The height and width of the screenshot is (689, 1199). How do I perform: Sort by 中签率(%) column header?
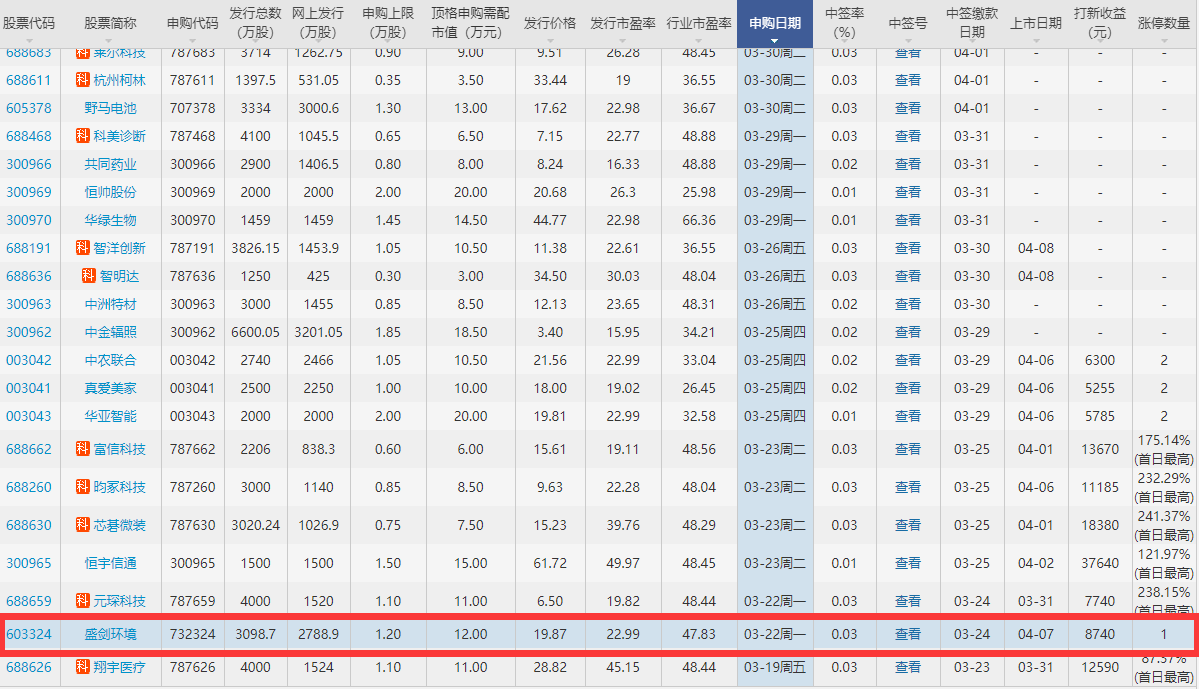(844, 23)
